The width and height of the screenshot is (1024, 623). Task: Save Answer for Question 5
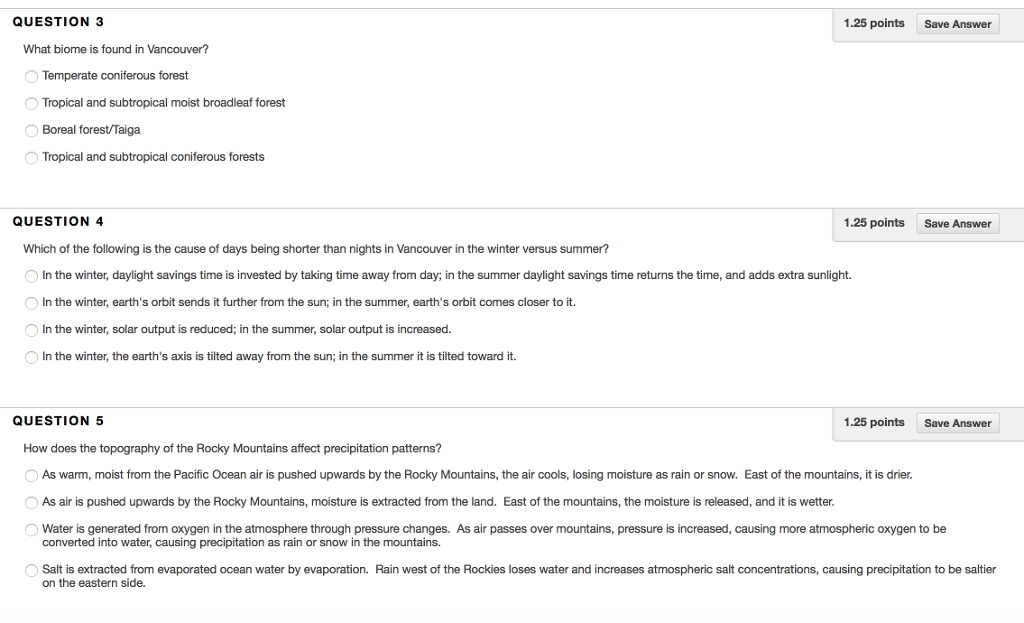(x=957, y=423)
